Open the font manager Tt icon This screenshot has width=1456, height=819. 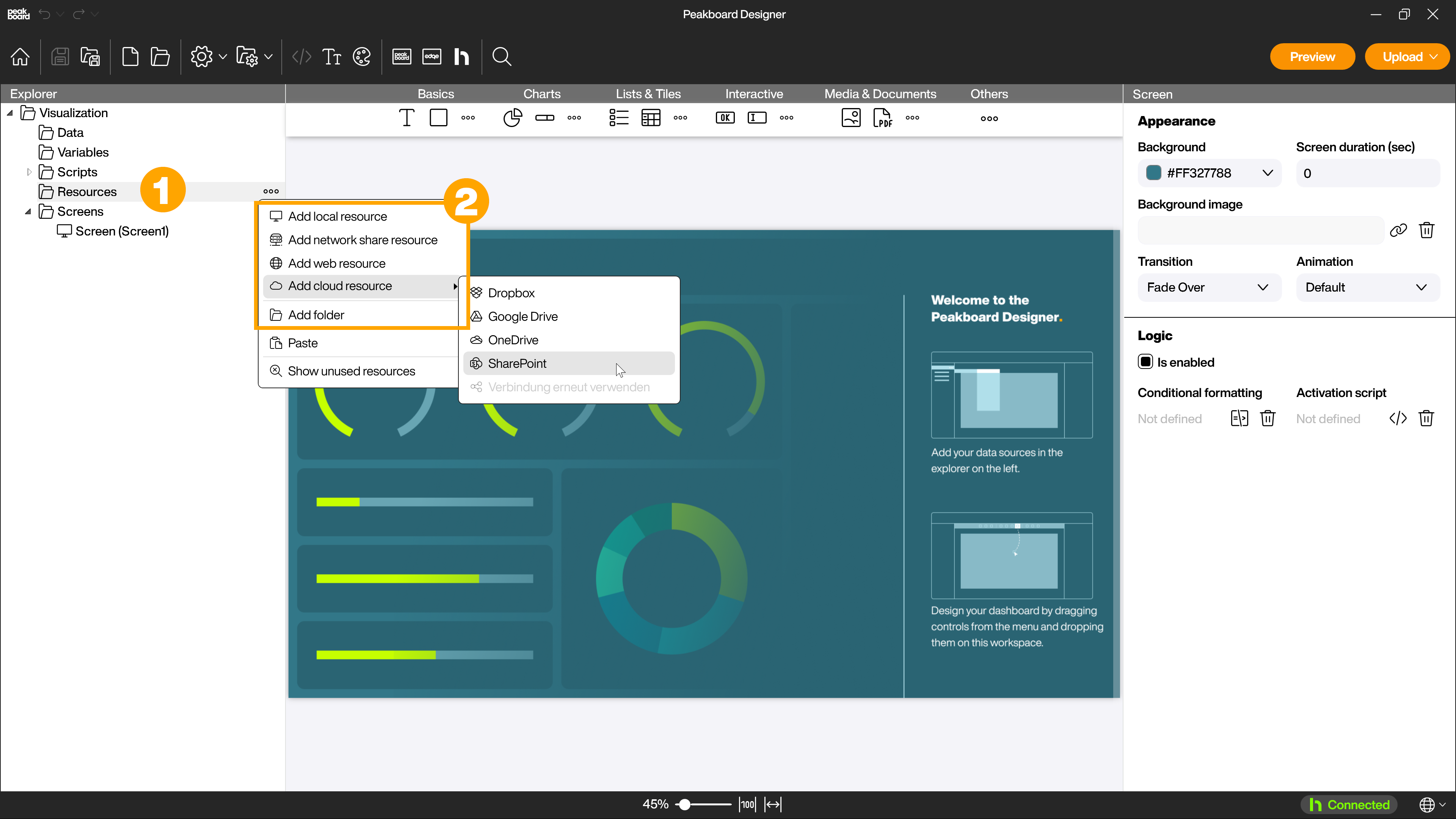click(x=332, y=56)
